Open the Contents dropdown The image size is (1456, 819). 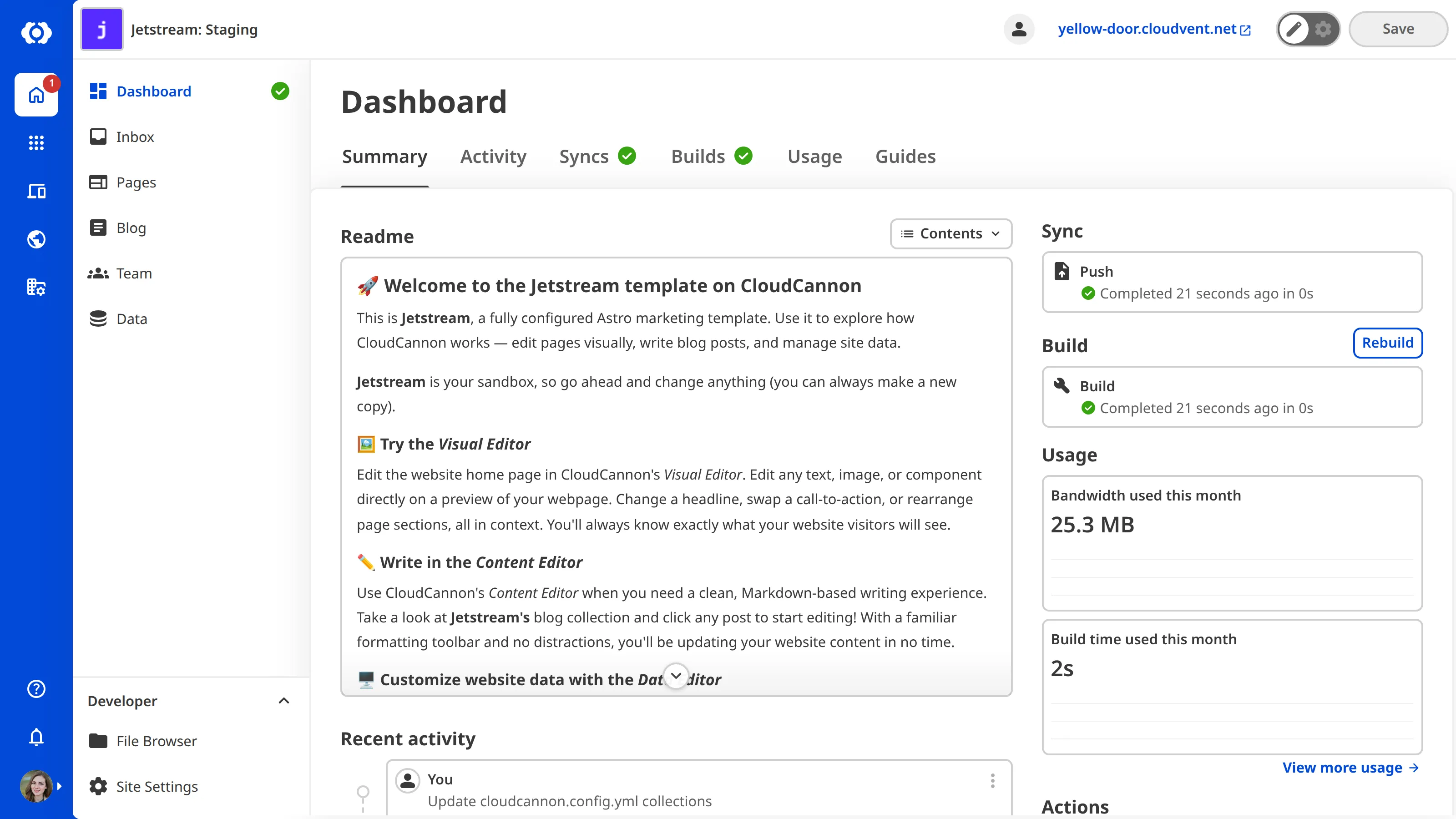pos(950,233)
